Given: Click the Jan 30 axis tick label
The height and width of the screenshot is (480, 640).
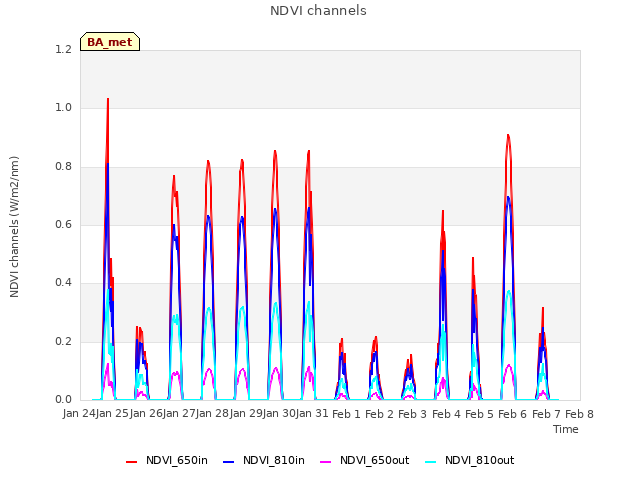Looking at the screenshot, I should (x=280, y=414).
